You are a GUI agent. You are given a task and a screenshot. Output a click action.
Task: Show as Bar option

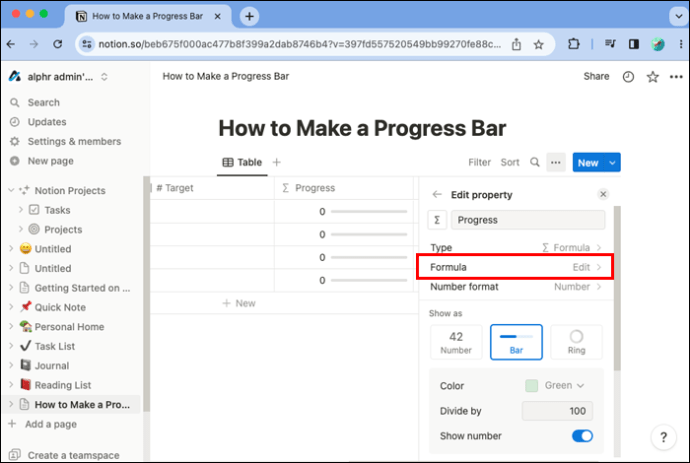(x=516, y=342)
